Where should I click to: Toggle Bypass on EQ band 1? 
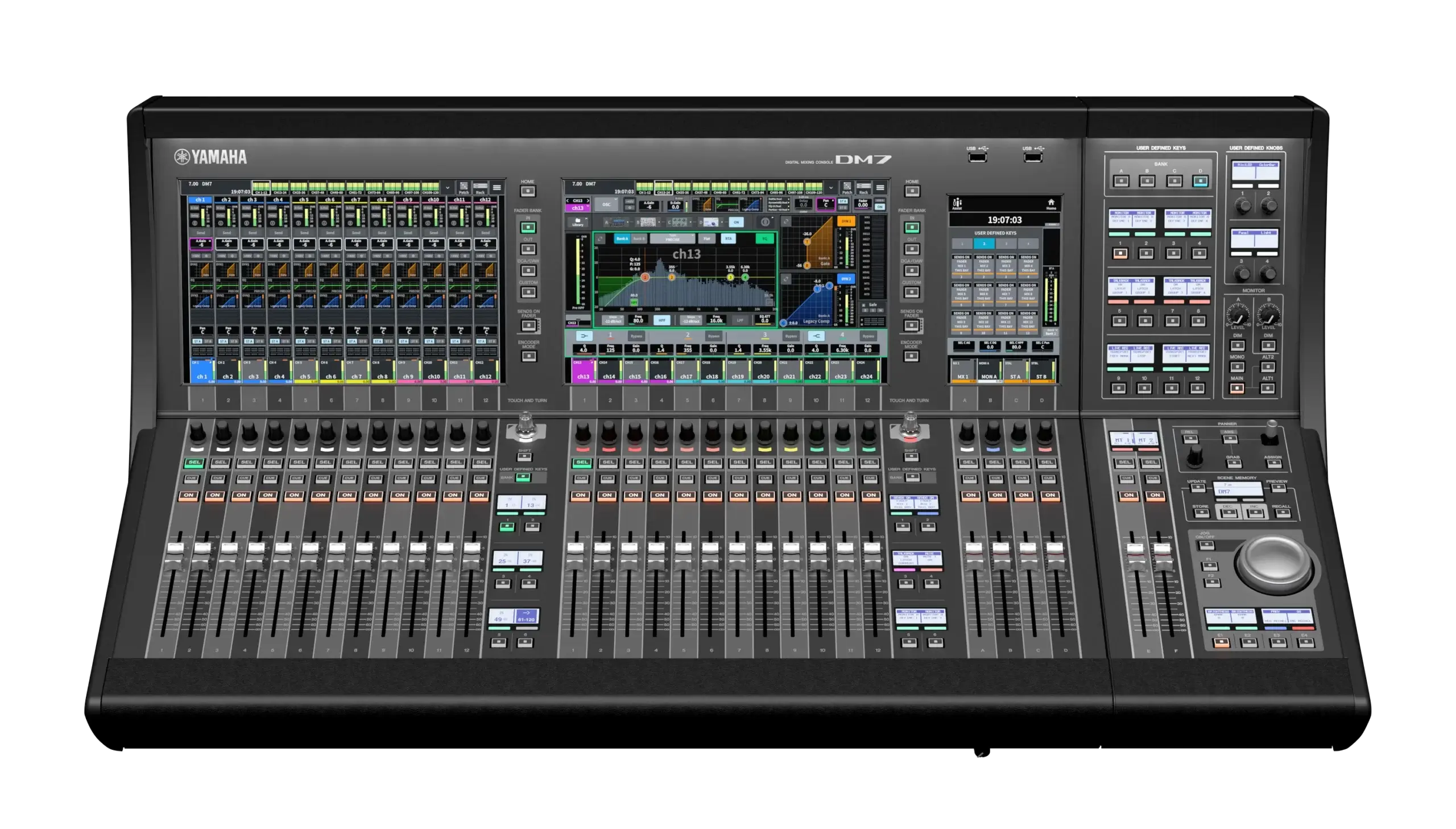coord(637,336)
